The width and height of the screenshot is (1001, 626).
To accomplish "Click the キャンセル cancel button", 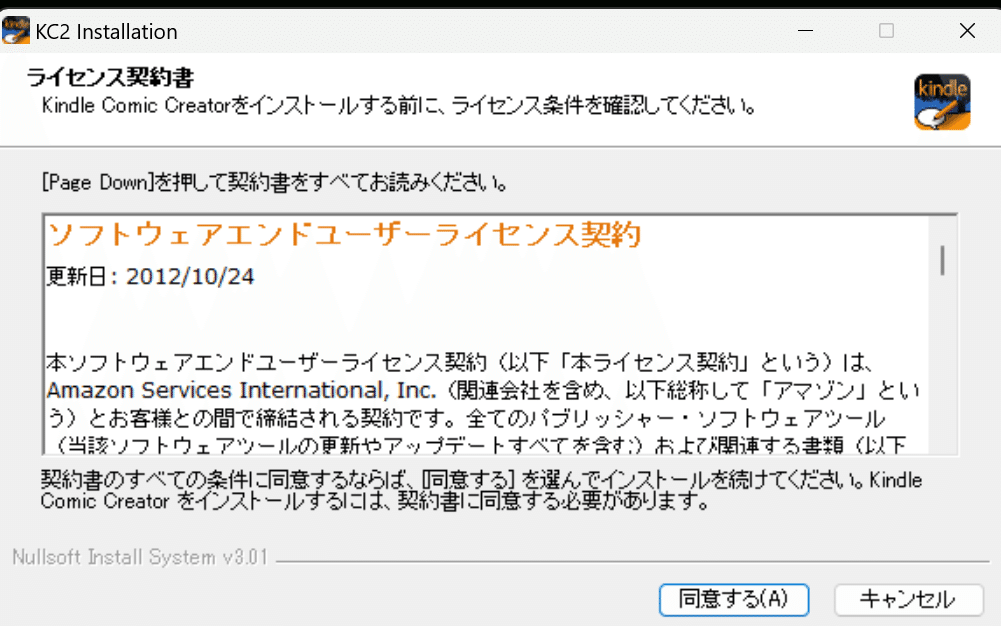I will (x=908, y=599).
